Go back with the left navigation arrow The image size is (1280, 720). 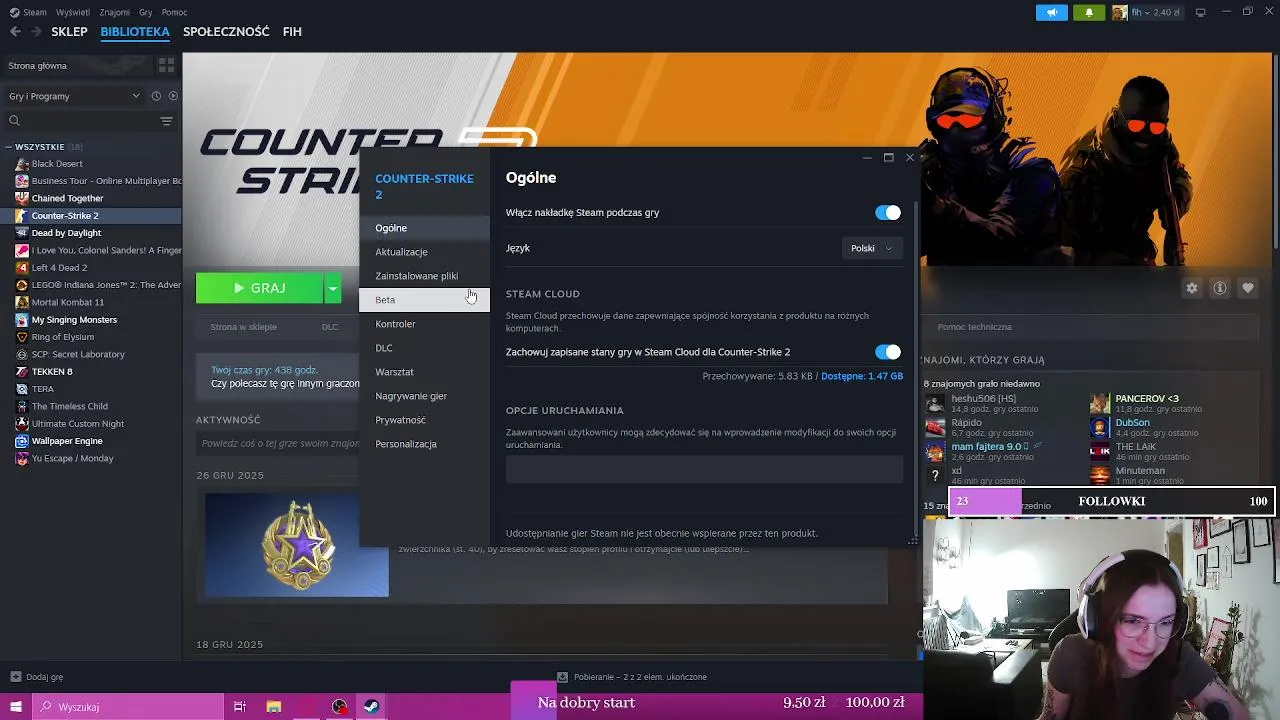(x=15, y=32)
